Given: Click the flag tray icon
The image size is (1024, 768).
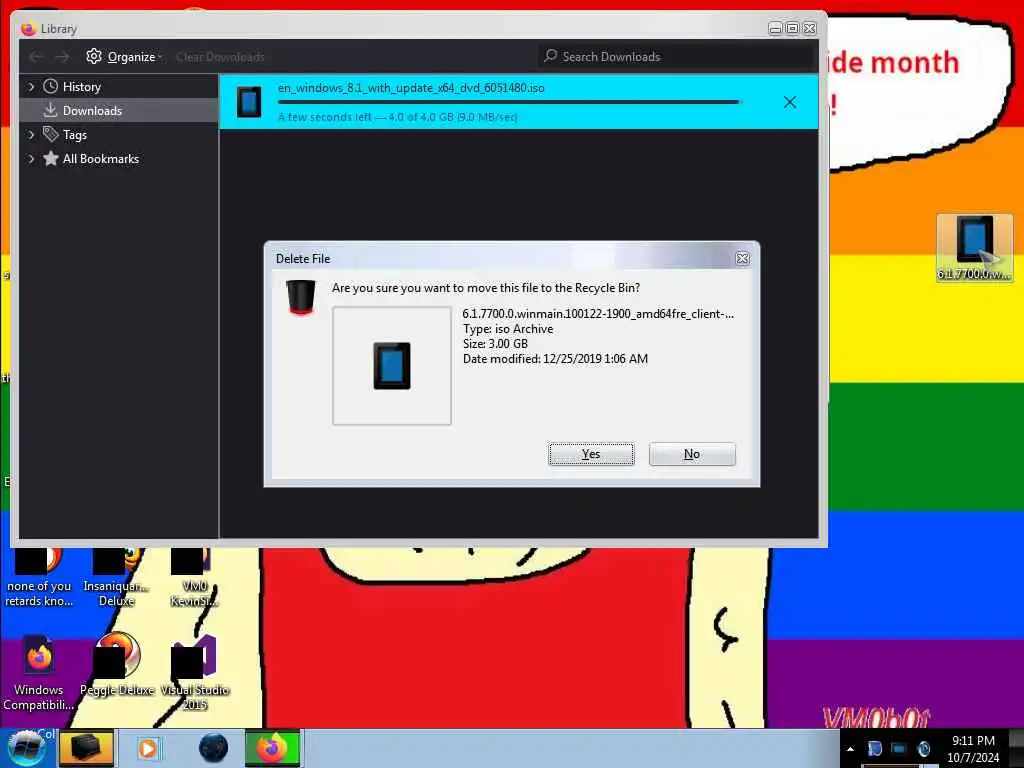Looking at the screenshot, I should (x=874, y=749).
